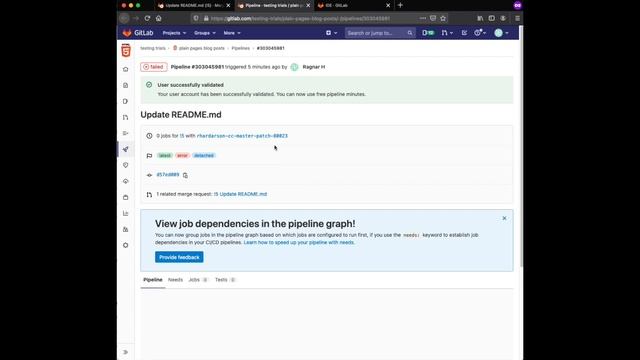Switch to the Pipeline tab
The image size is (640, 360).
153,280
